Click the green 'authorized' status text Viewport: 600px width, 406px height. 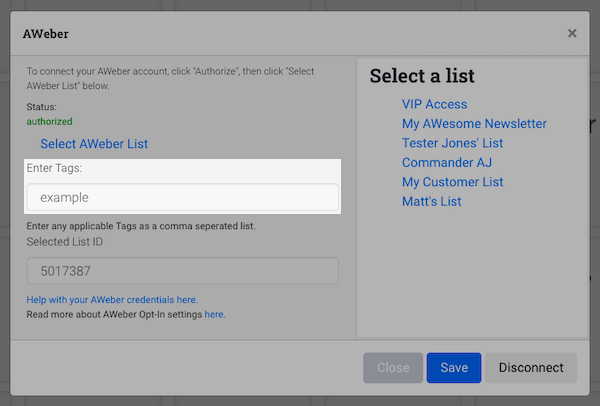tap(49, 121)
